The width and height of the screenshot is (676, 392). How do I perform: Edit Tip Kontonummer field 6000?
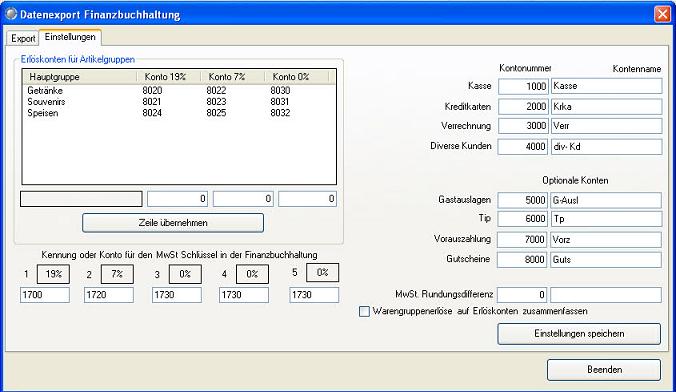coord(523,219)
